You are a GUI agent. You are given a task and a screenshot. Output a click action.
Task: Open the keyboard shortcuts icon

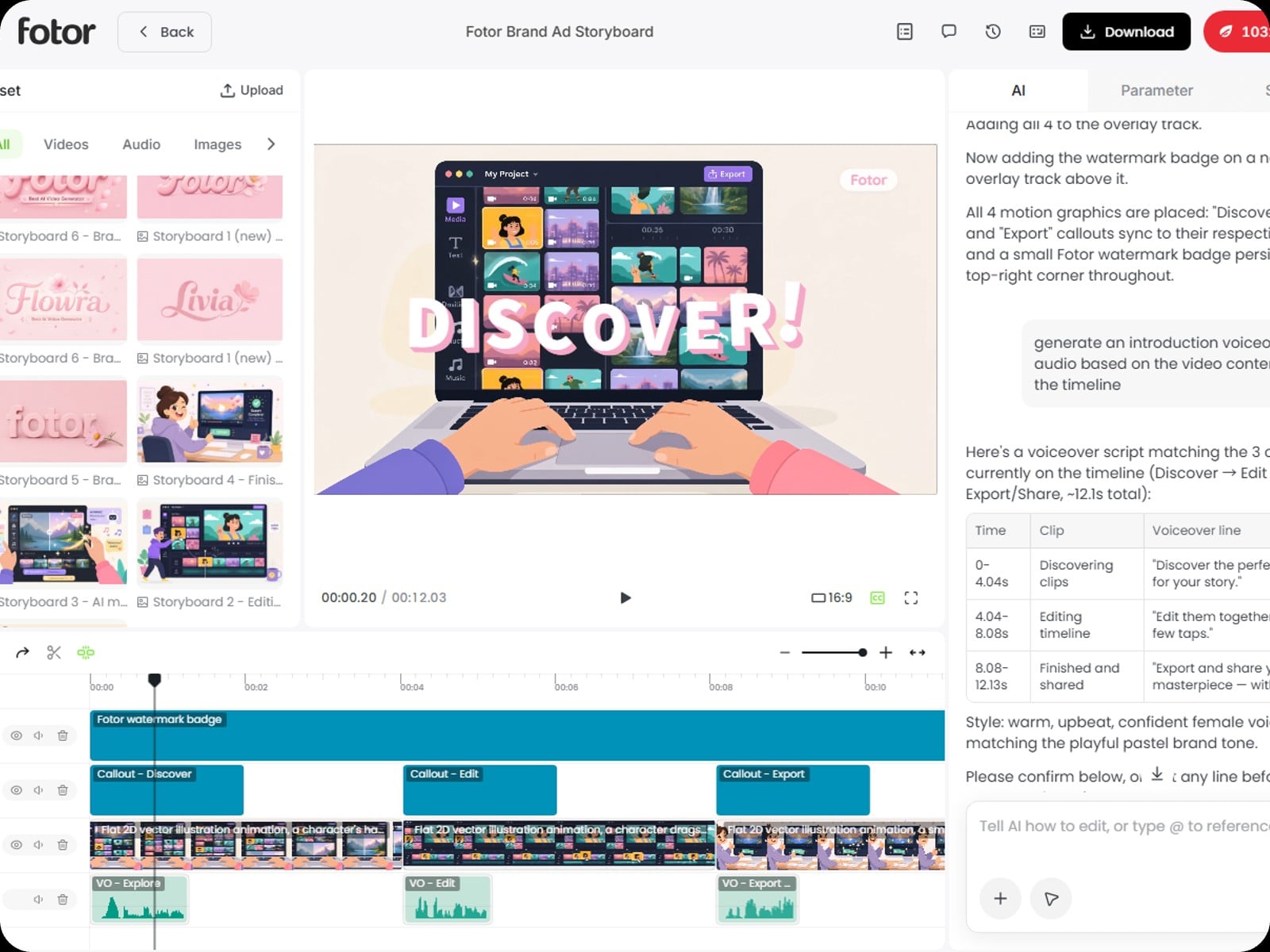point(1037,32)
